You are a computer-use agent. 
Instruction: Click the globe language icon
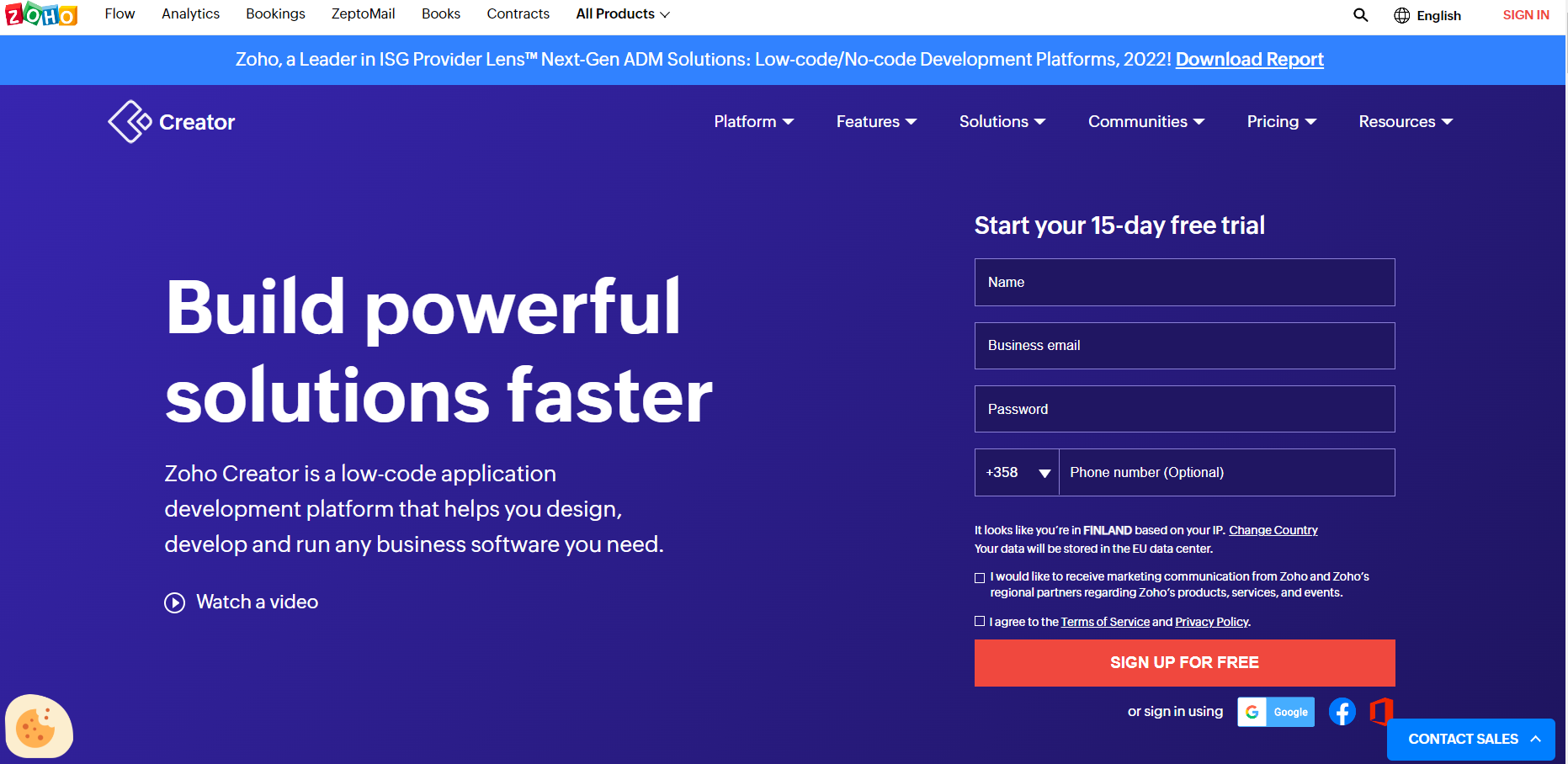[x=1401, y=15]
